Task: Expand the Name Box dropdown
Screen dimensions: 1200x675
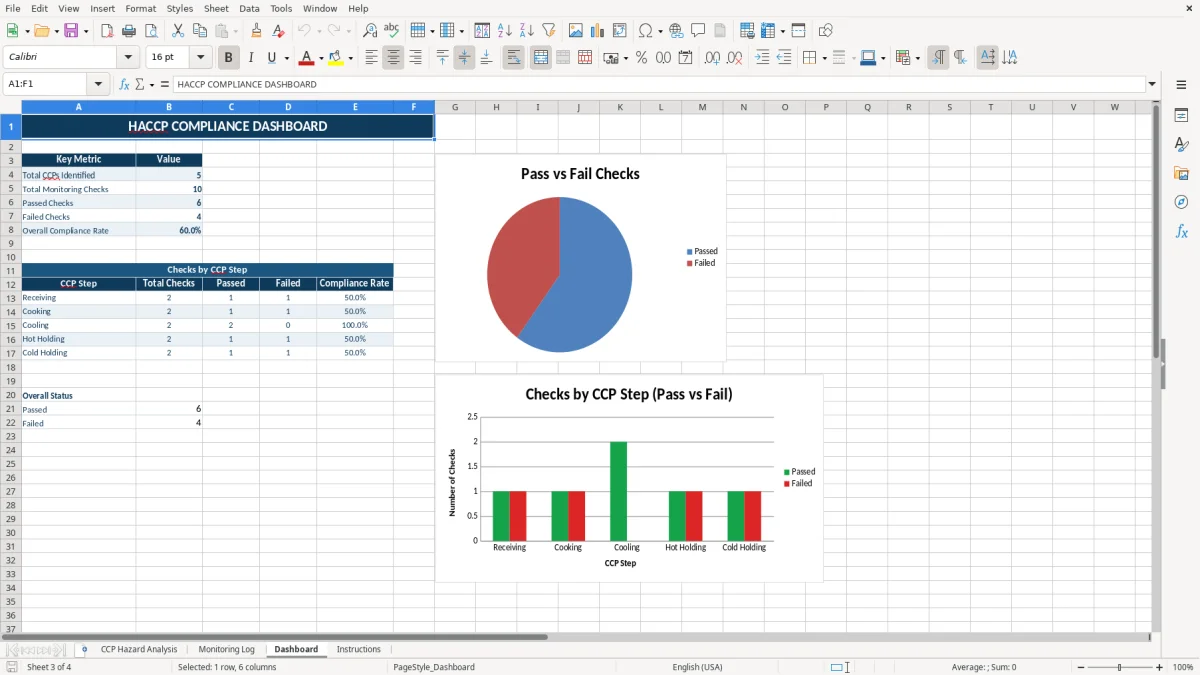Action: [99, 84]
